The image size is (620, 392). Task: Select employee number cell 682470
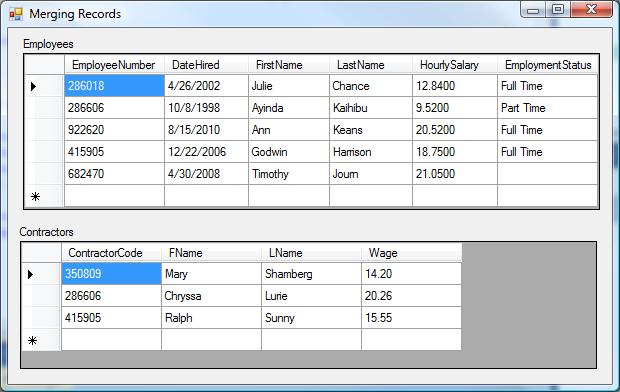(x=114, y=174)
